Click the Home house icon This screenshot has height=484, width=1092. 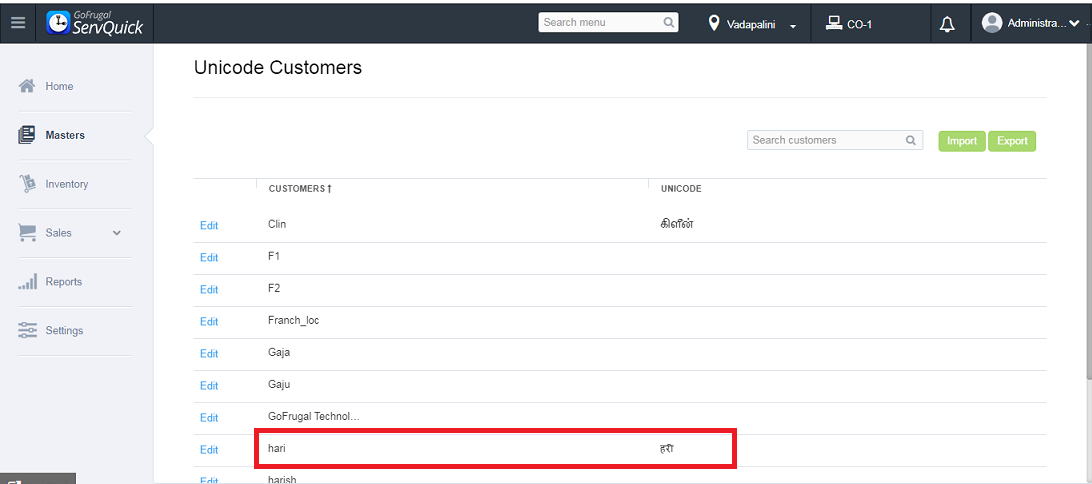(26, 86)
